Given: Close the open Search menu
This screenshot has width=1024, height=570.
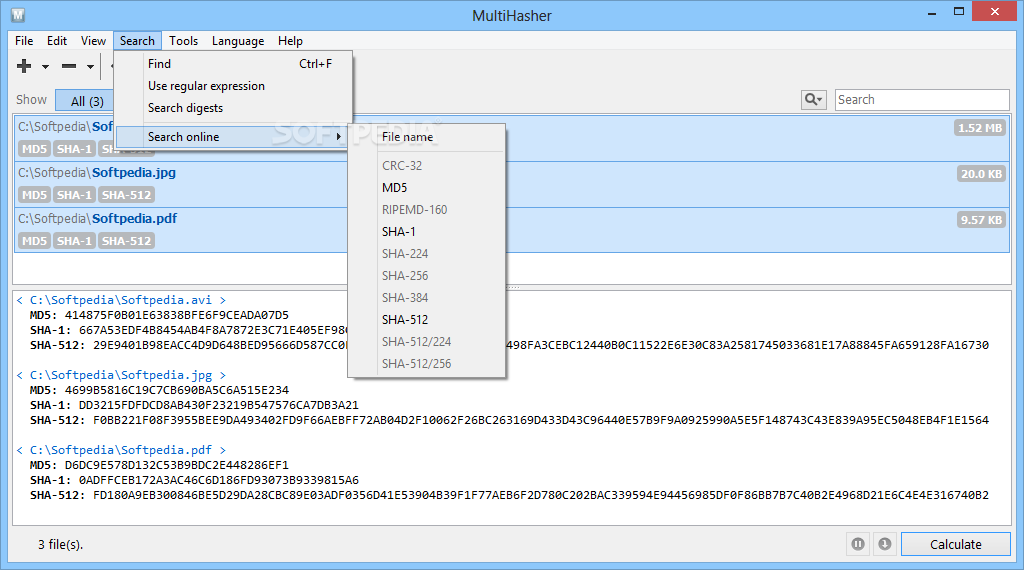Looking at the screenshot, I should [x=137, y=40].
